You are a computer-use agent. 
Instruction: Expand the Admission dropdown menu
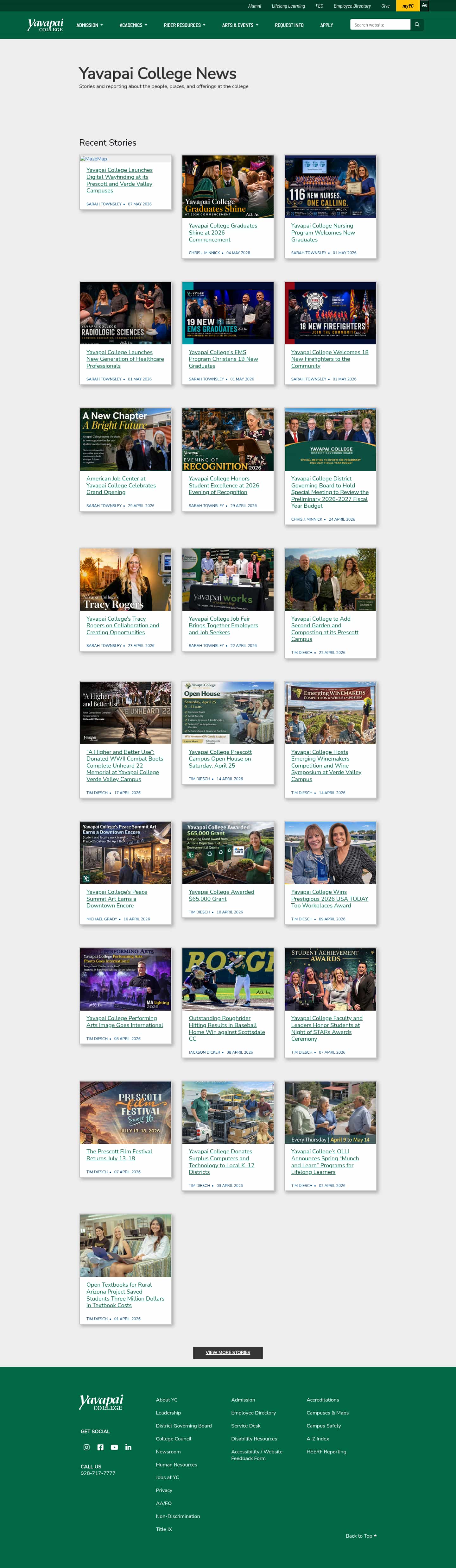coord(90,25)
